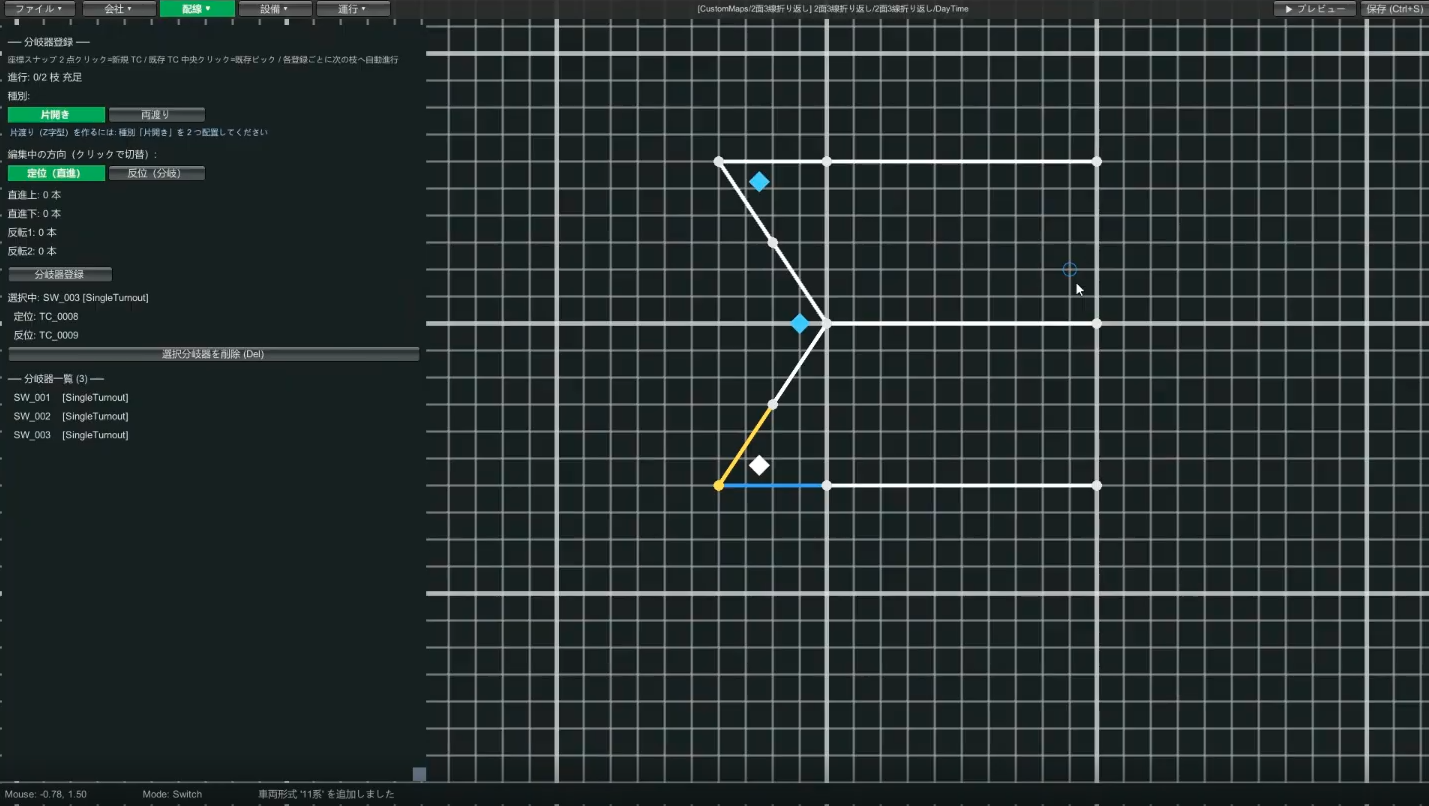
Task: Switch editing direction to 反位 (分岐)
Action: 157,173
